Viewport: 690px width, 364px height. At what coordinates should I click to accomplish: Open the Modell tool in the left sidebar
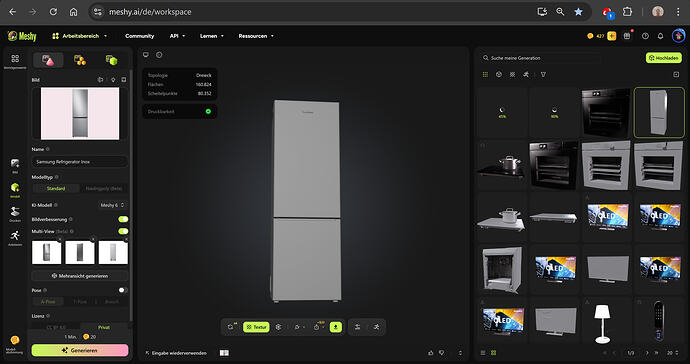15,190
